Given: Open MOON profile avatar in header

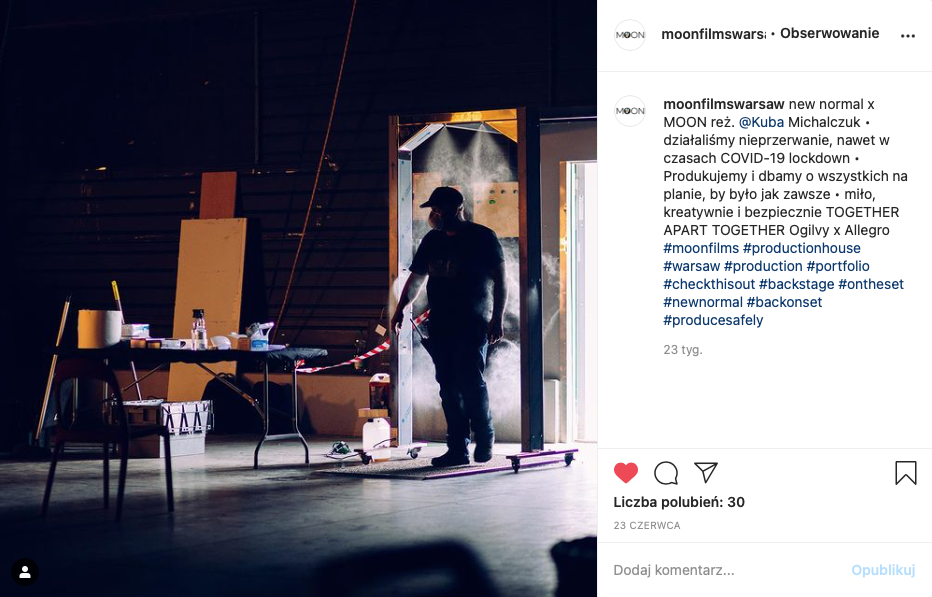Looking at the screenshot, I should coord(630,34).
